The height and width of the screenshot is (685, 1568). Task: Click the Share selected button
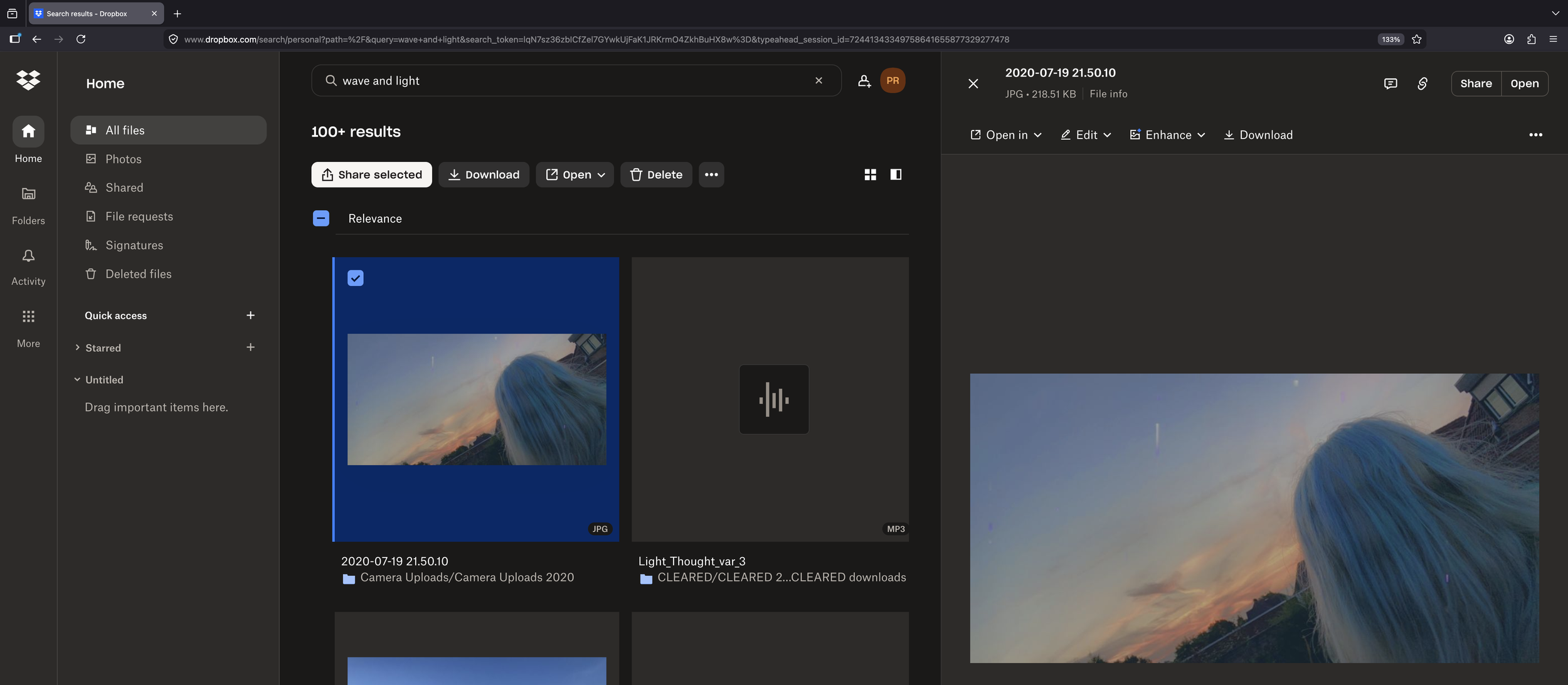click(x=371, y=174)
